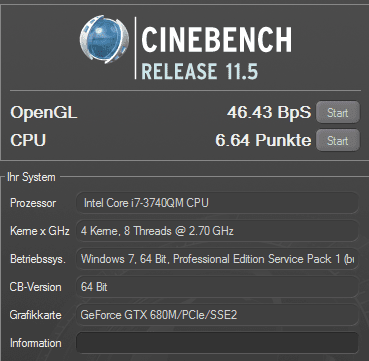
Task: Click the CB-Version field showing 64 Bit
Action: (x=217, y=287)
